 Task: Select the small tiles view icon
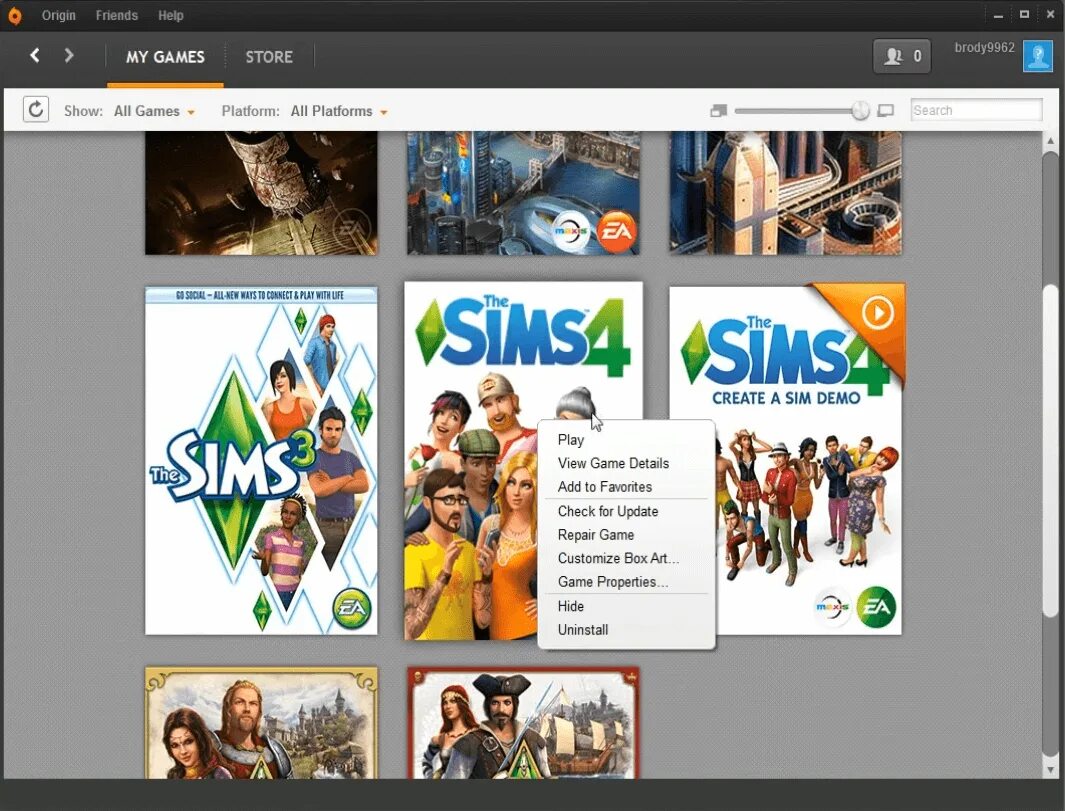pos(719,110)
